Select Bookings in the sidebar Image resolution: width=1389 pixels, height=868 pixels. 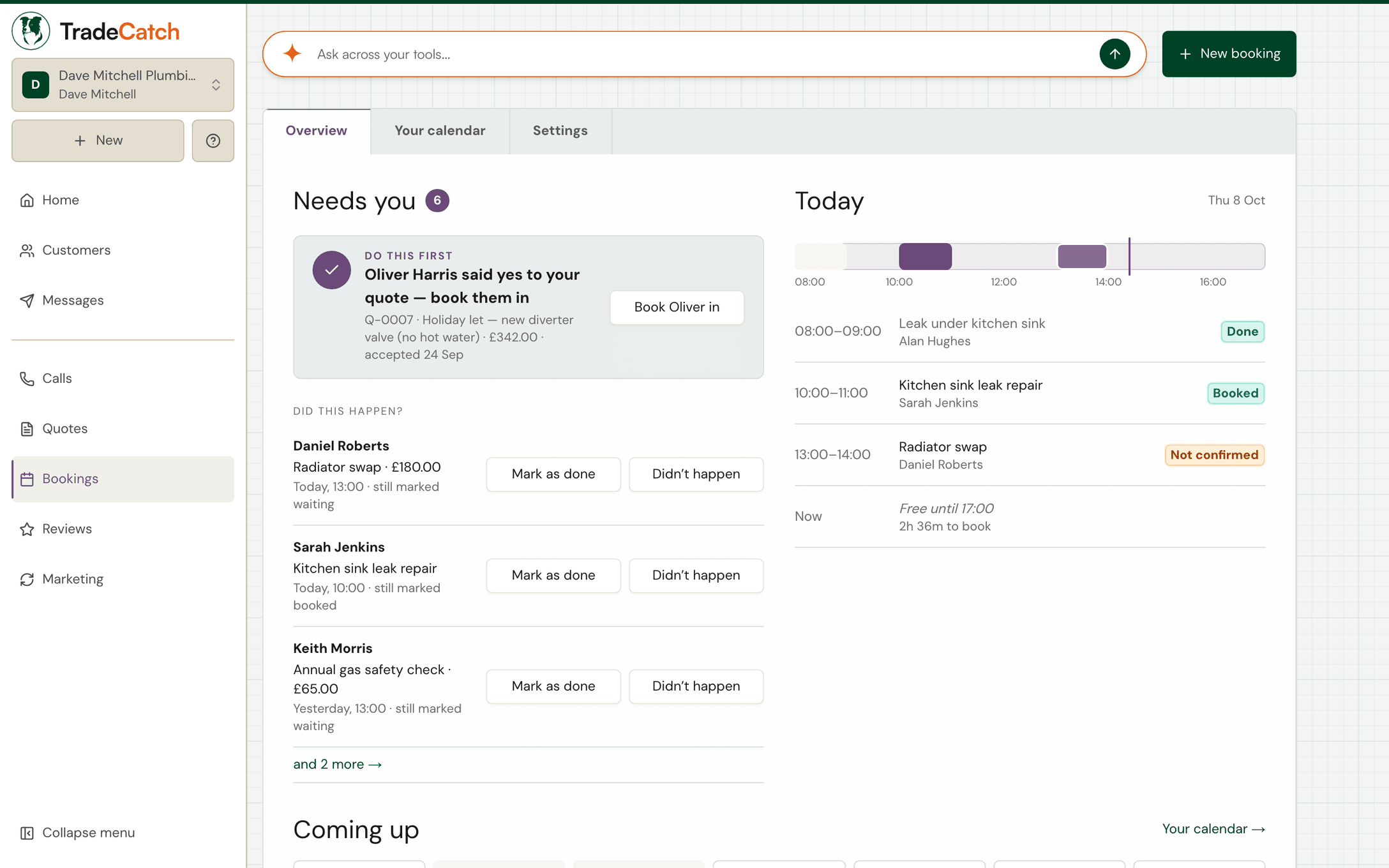[x=123, y=479]
